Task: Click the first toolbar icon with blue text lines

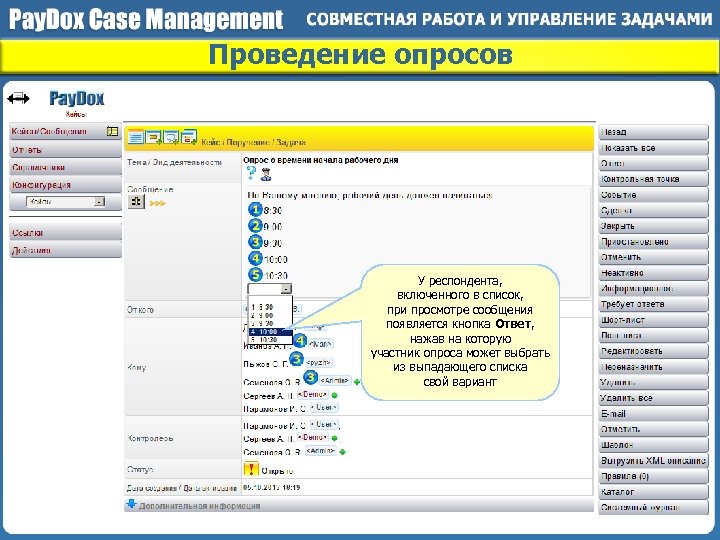Action: pos(136,137)
